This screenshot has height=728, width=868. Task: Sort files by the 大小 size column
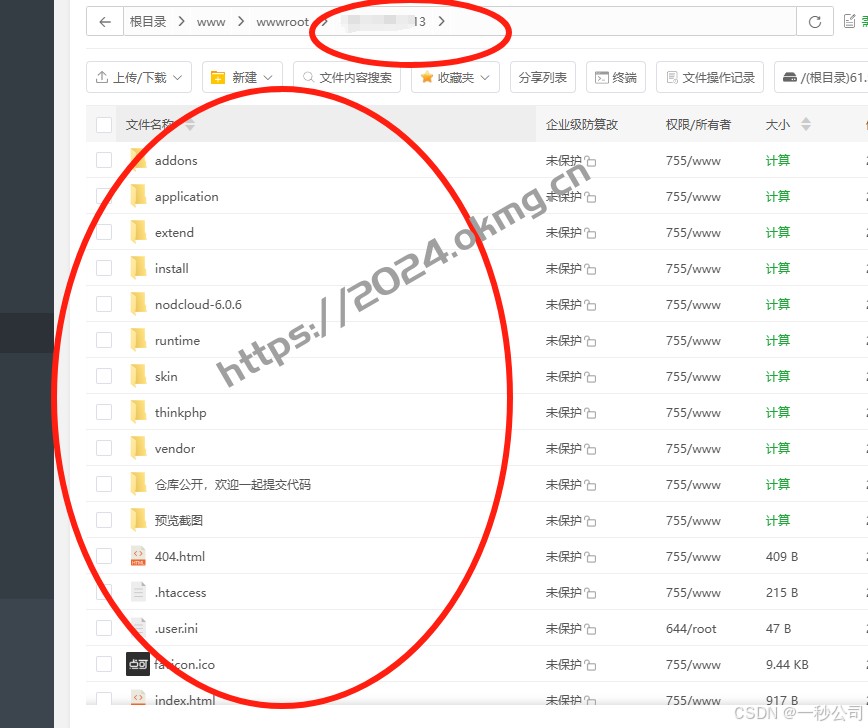tap(778, 124)
